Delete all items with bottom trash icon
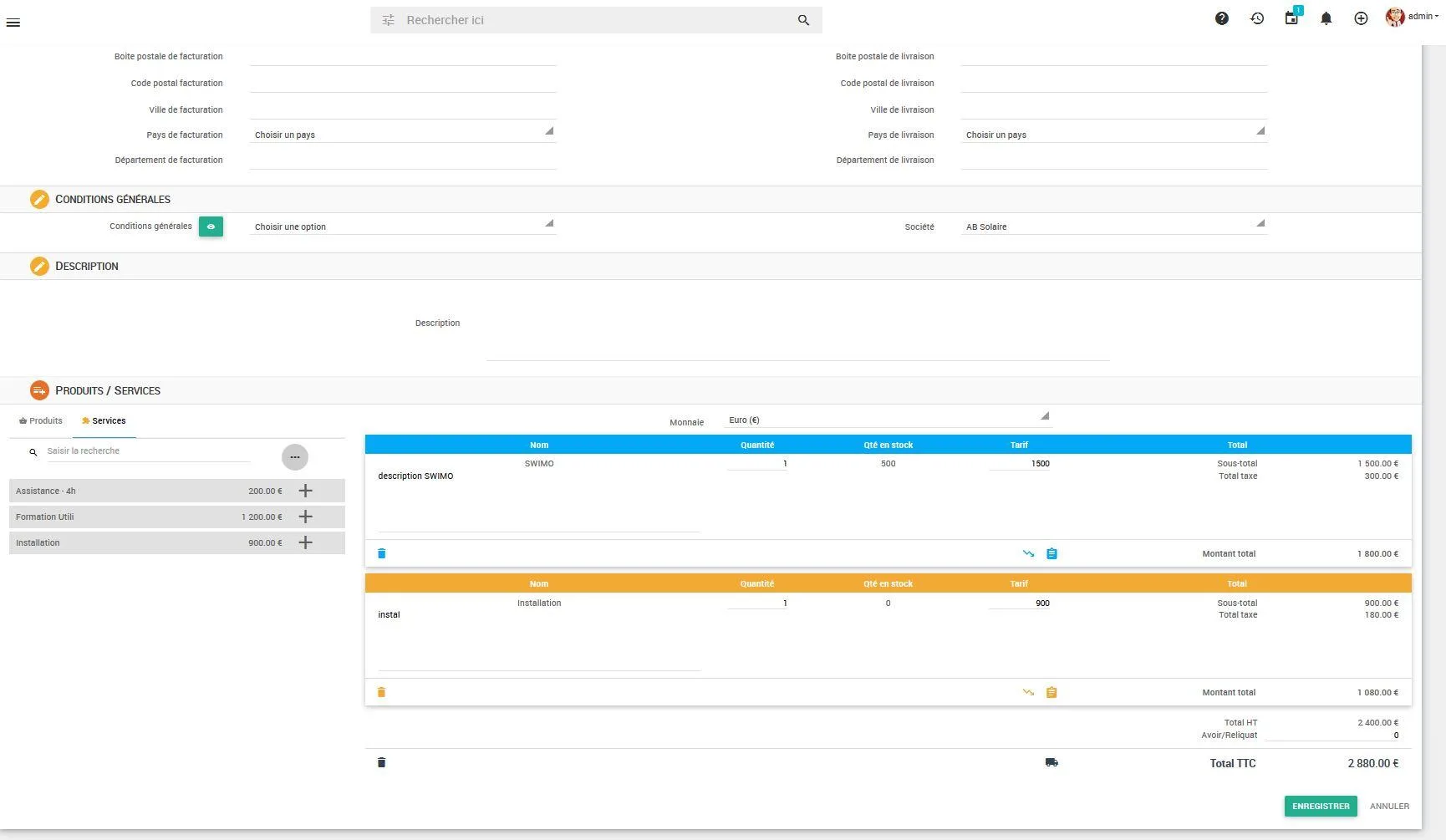 click(382, 762)
